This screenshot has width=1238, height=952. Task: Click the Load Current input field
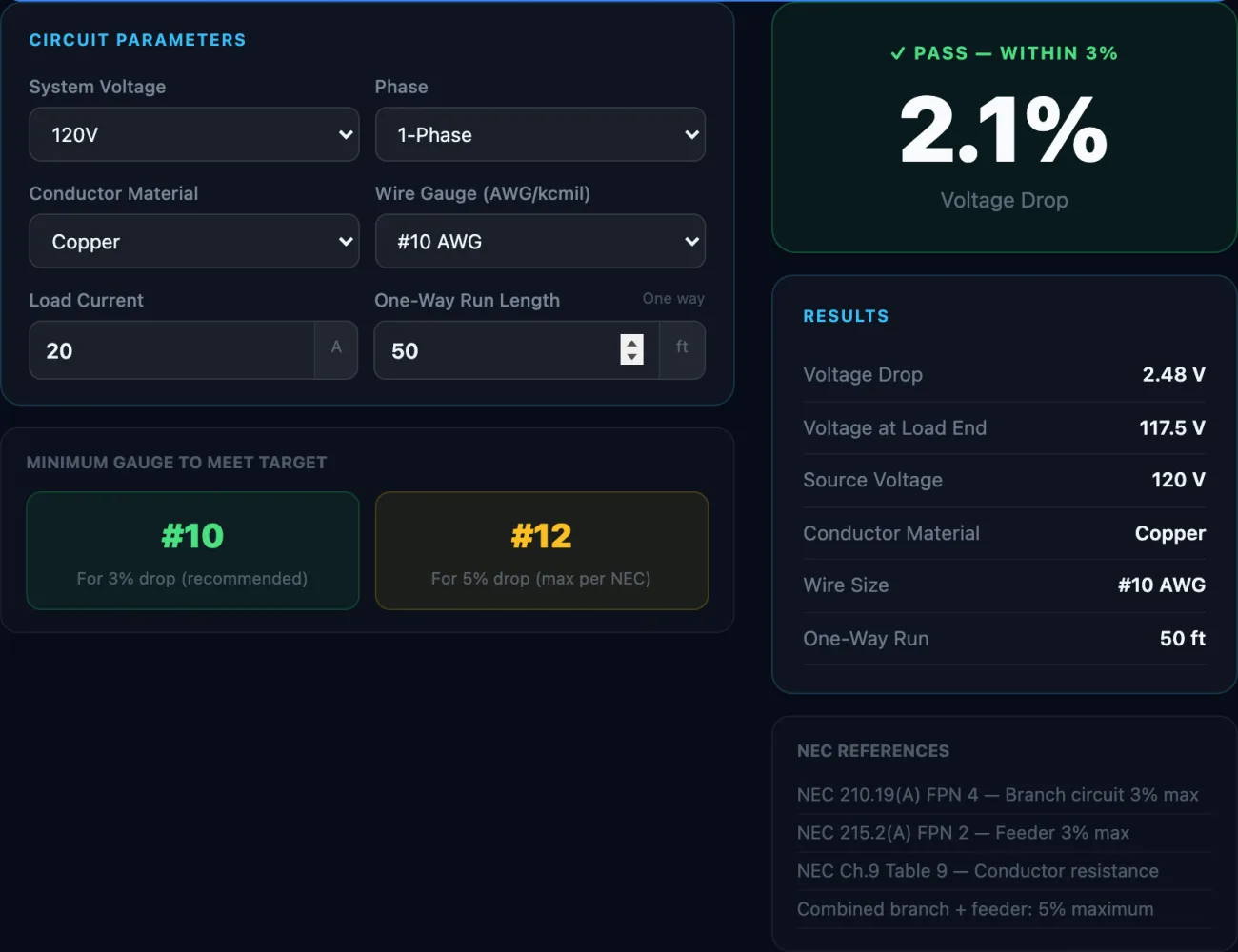coord(172,350)
